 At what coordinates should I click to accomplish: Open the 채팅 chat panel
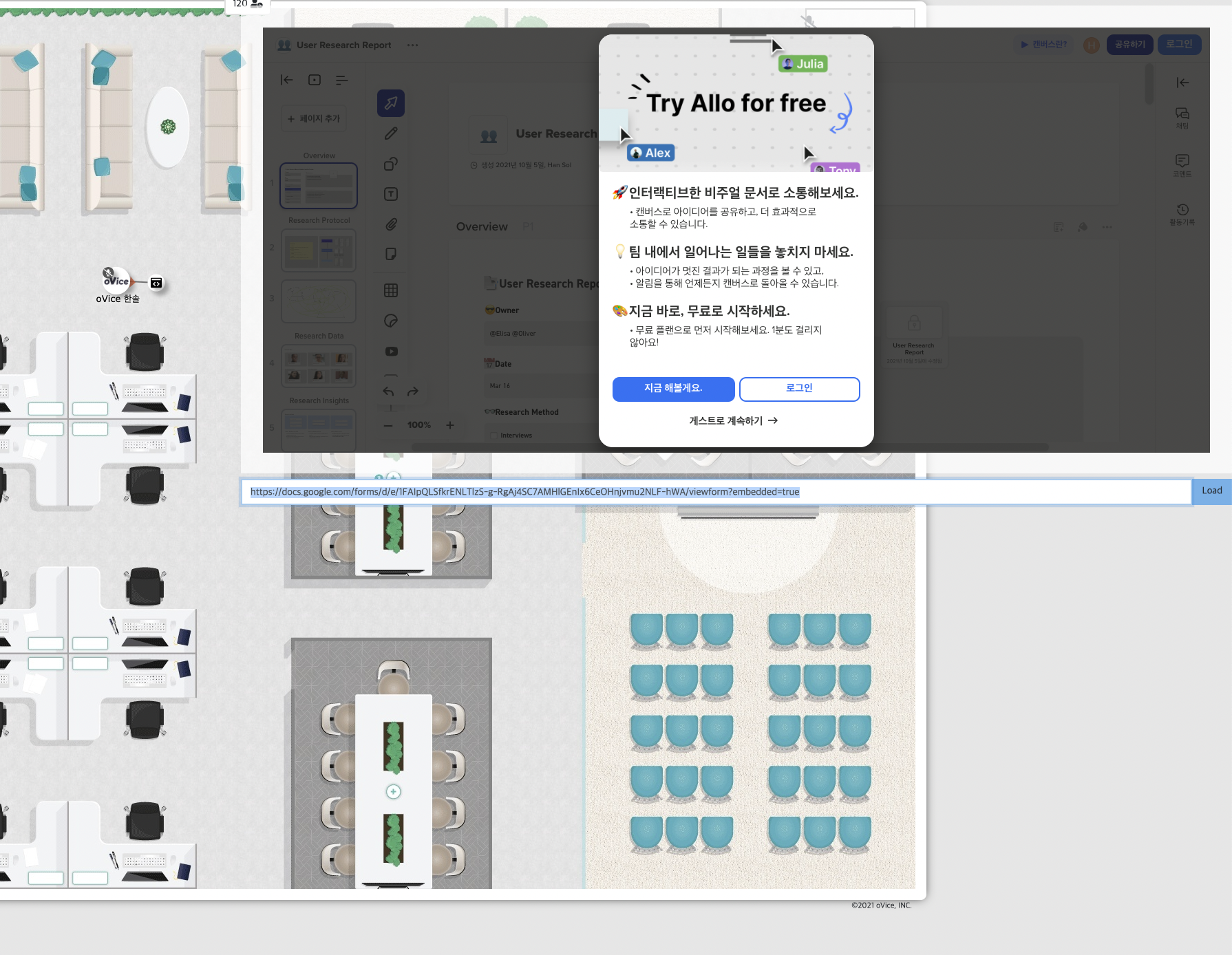(1182, 118)
